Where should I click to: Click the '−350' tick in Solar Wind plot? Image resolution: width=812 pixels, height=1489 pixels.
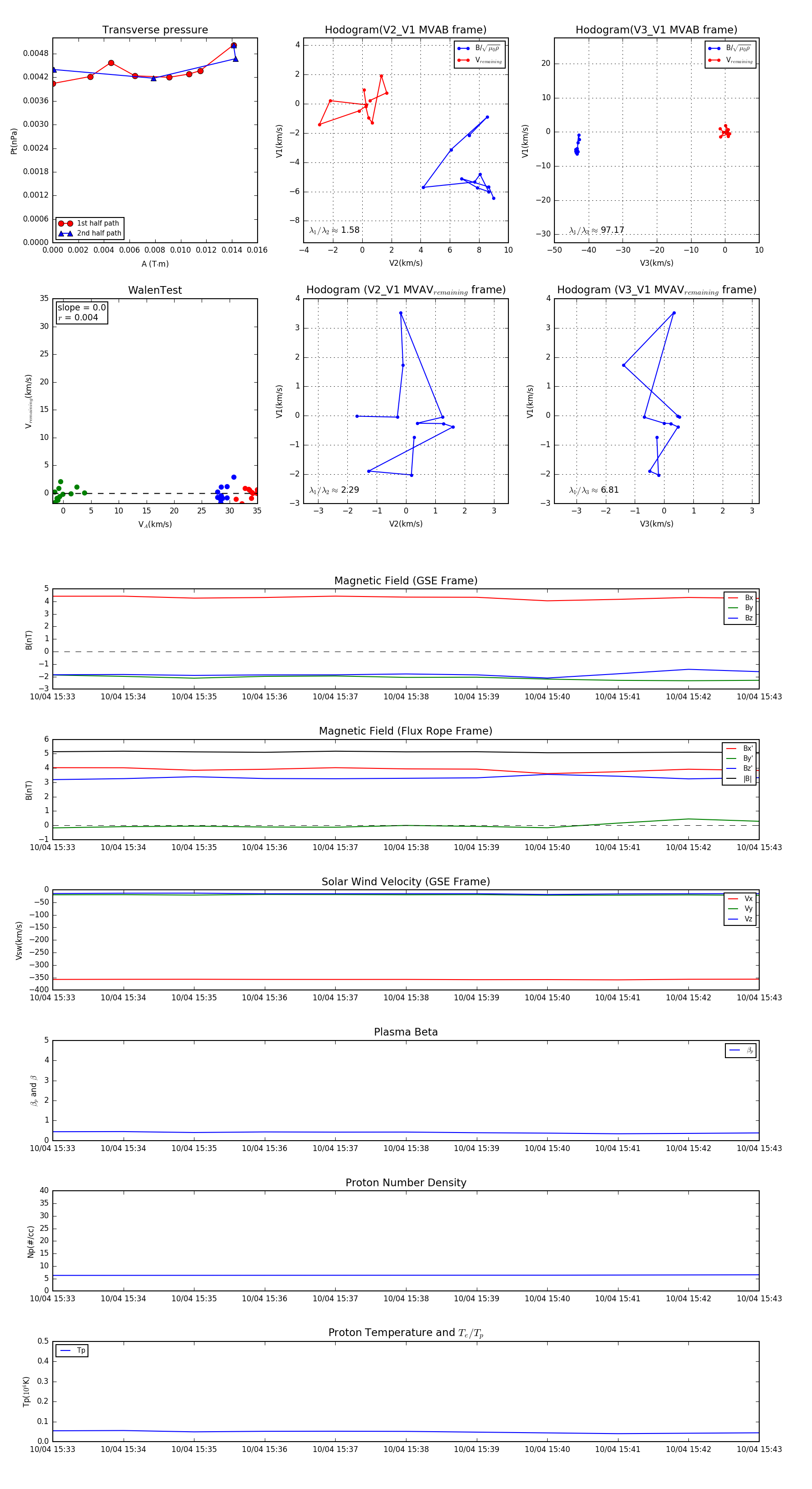[x=39, y=977]
